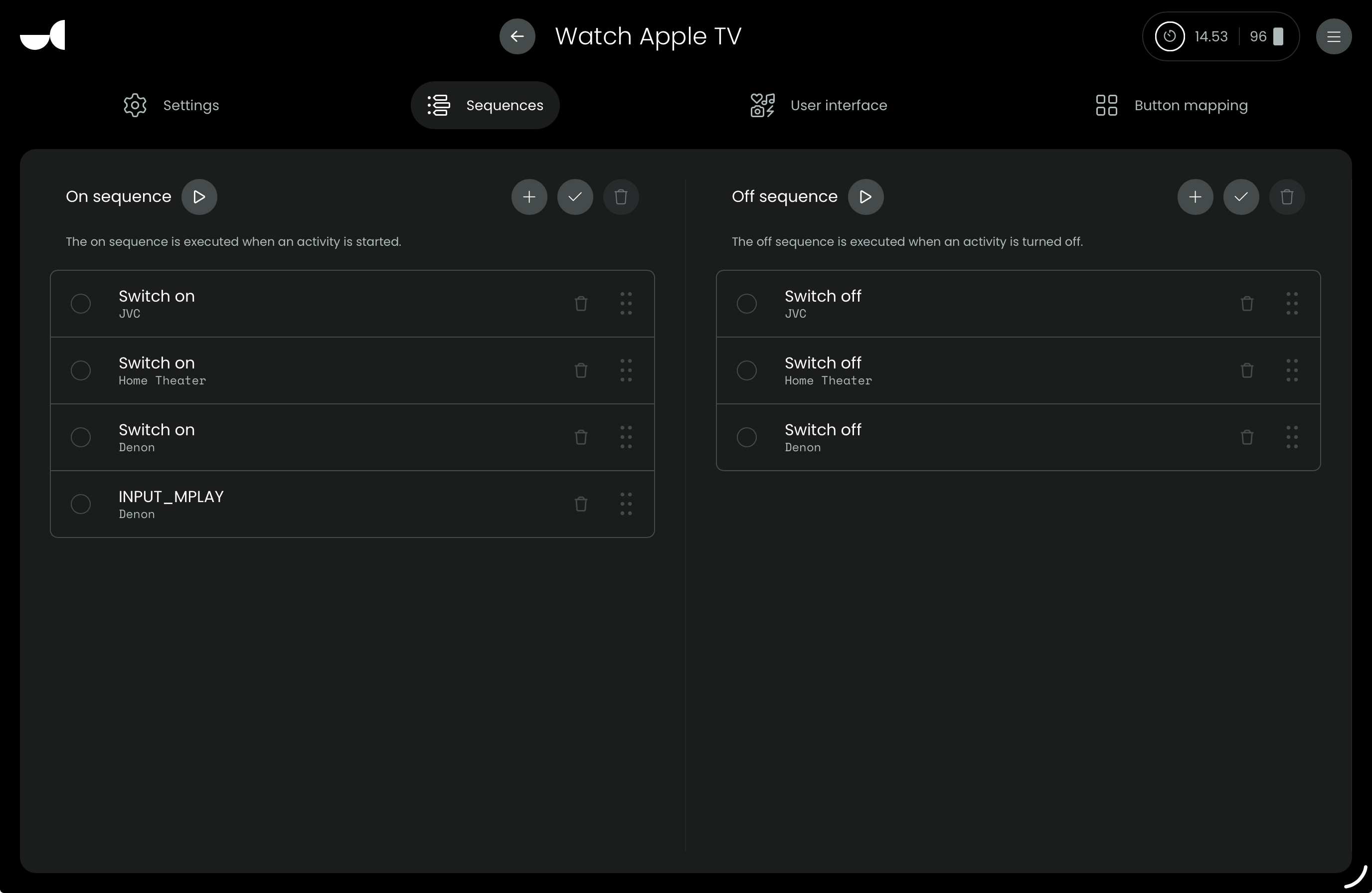
Task: Open the Settings tab
Action: click(x=171, y=105)
